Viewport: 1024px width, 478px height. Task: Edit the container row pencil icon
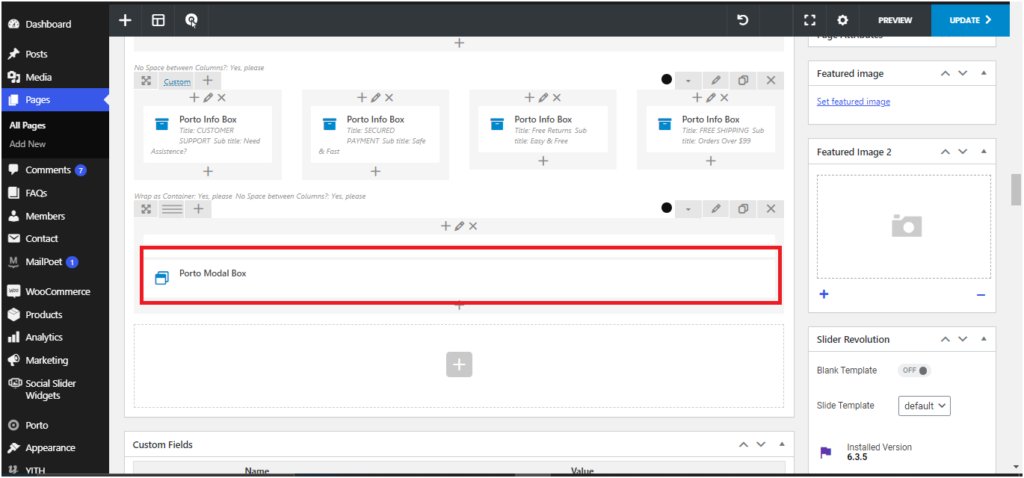pos(716,209)
